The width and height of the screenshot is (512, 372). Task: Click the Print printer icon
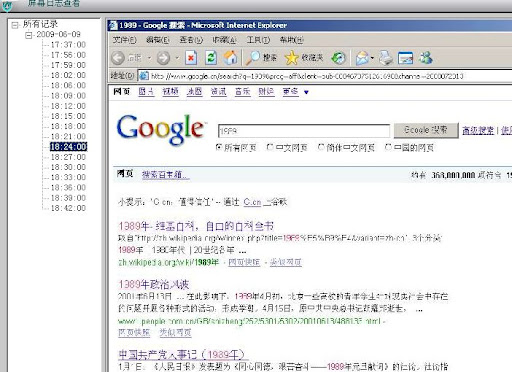click(x=386, y=58)
